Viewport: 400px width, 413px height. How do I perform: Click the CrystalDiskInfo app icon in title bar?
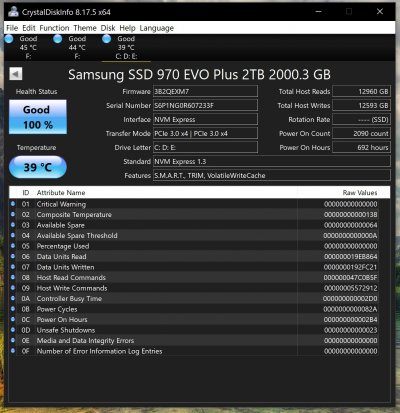[13, 12]
